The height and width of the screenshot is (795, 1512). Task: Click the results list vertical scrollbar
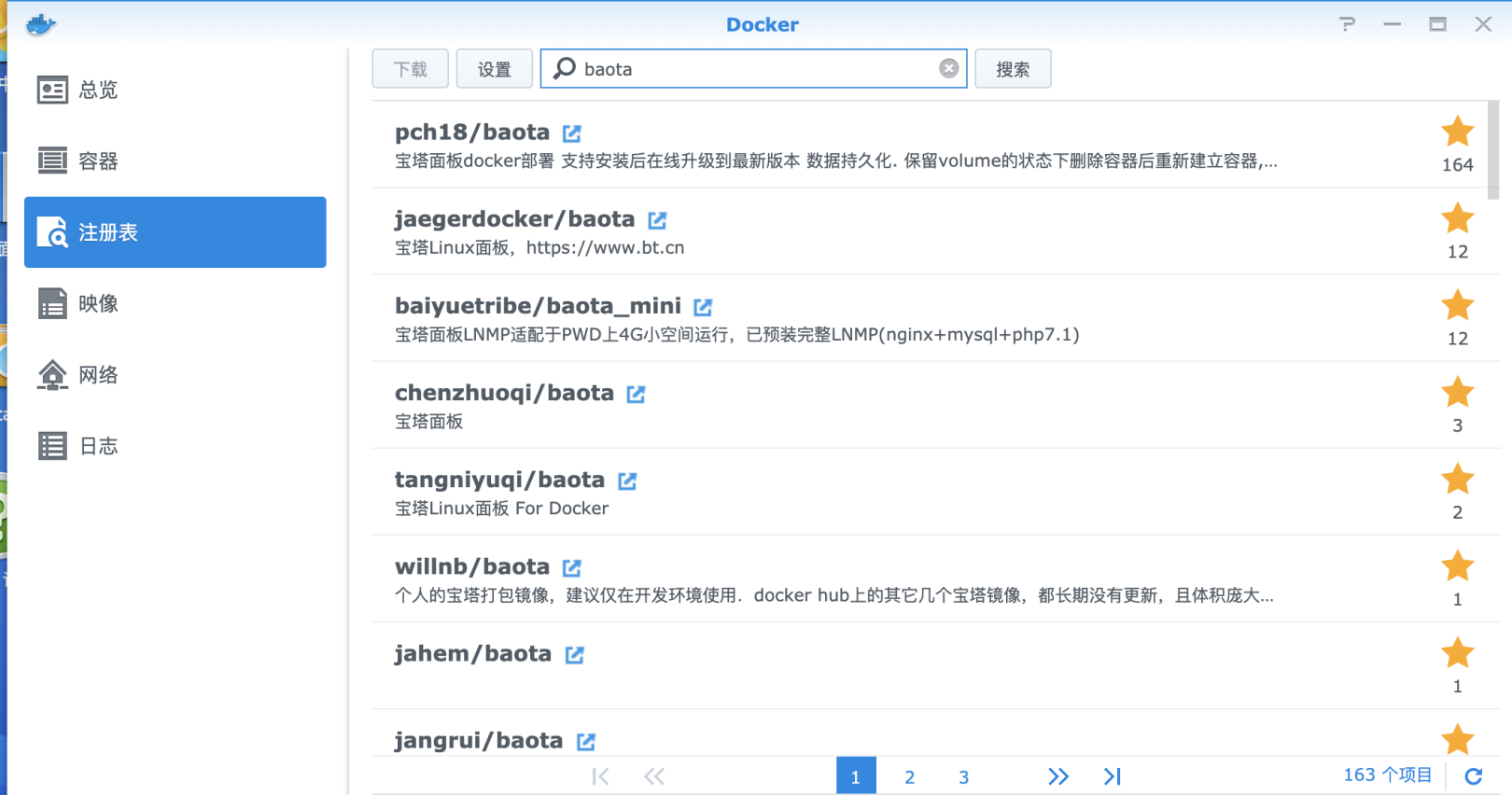coord(1493,149)
